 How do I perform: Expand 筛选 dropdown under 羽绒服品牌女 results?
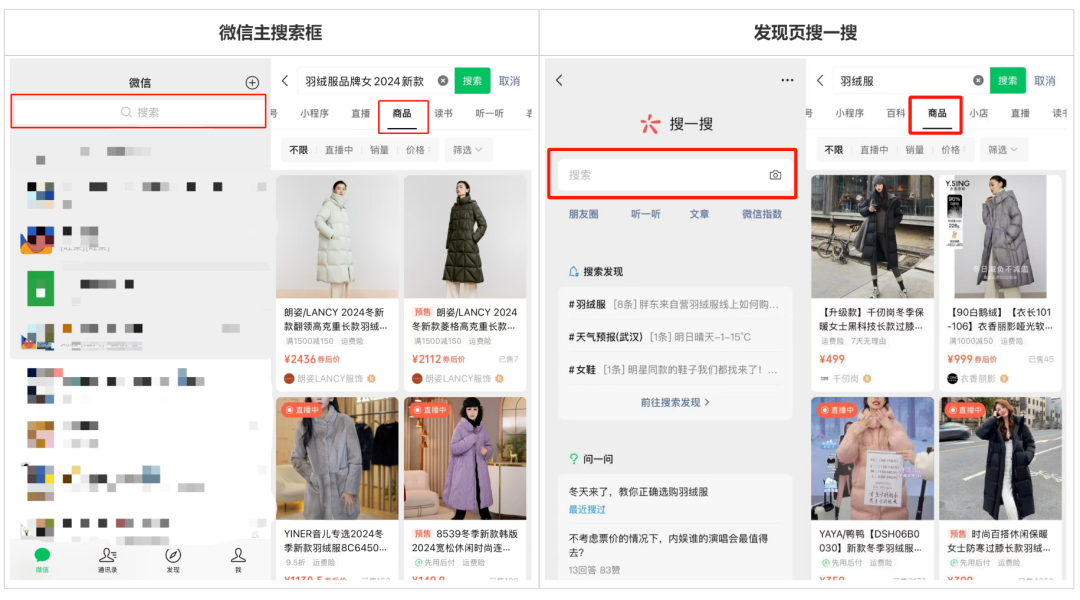468,150
